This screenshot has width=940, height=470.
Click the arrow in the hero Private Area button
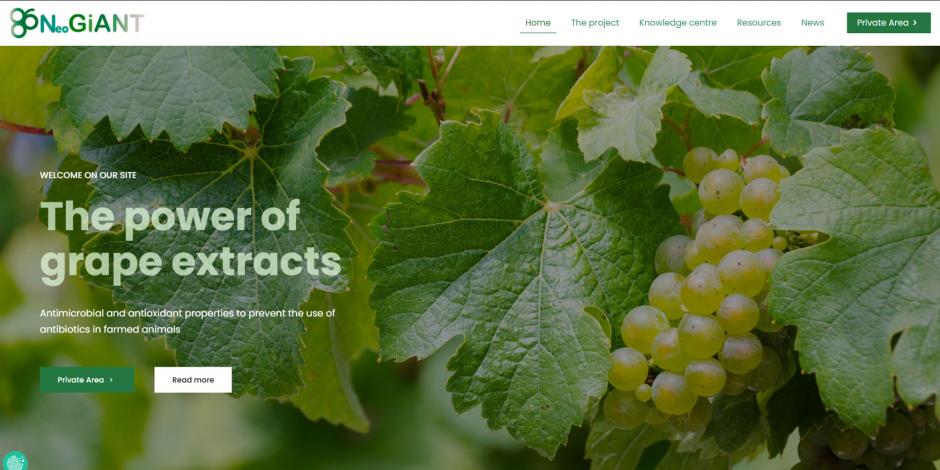pos(112,380)
